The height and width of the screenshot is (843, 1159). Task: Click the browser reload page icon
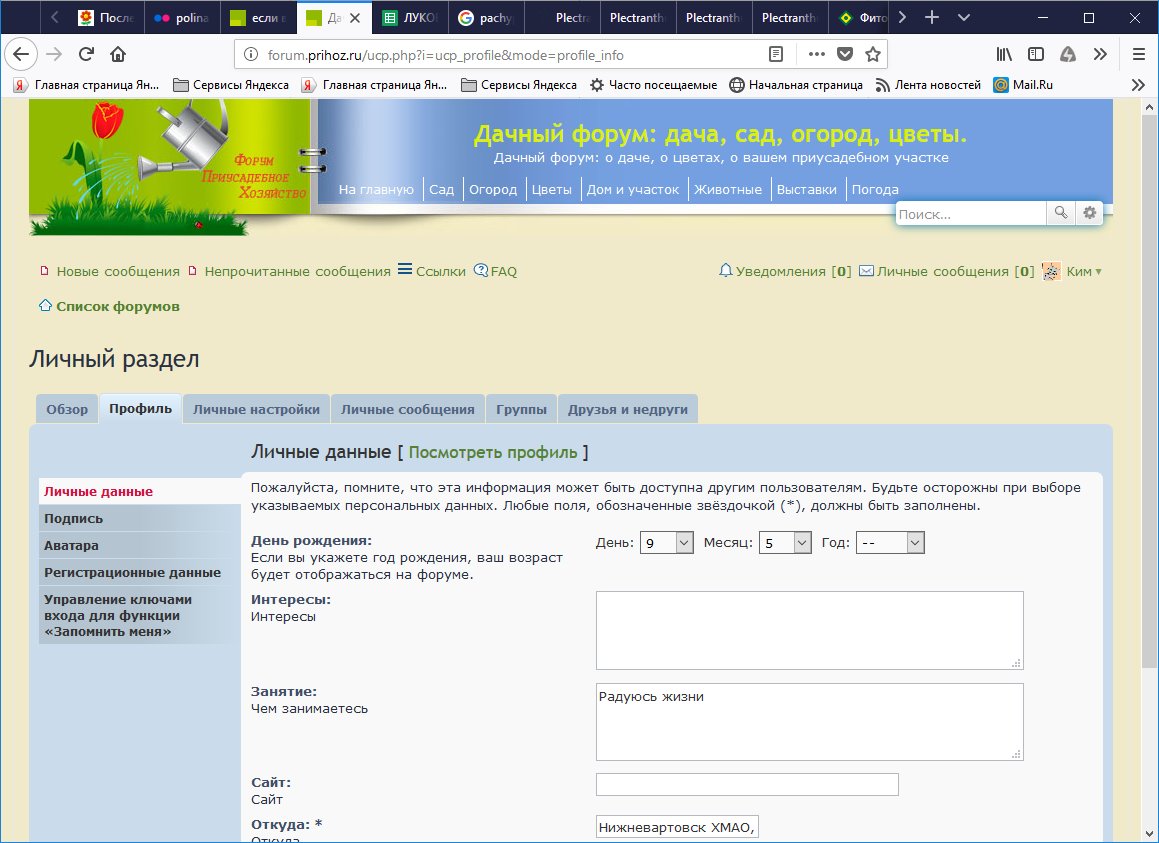pyautogui.click(x=86, y=54)
